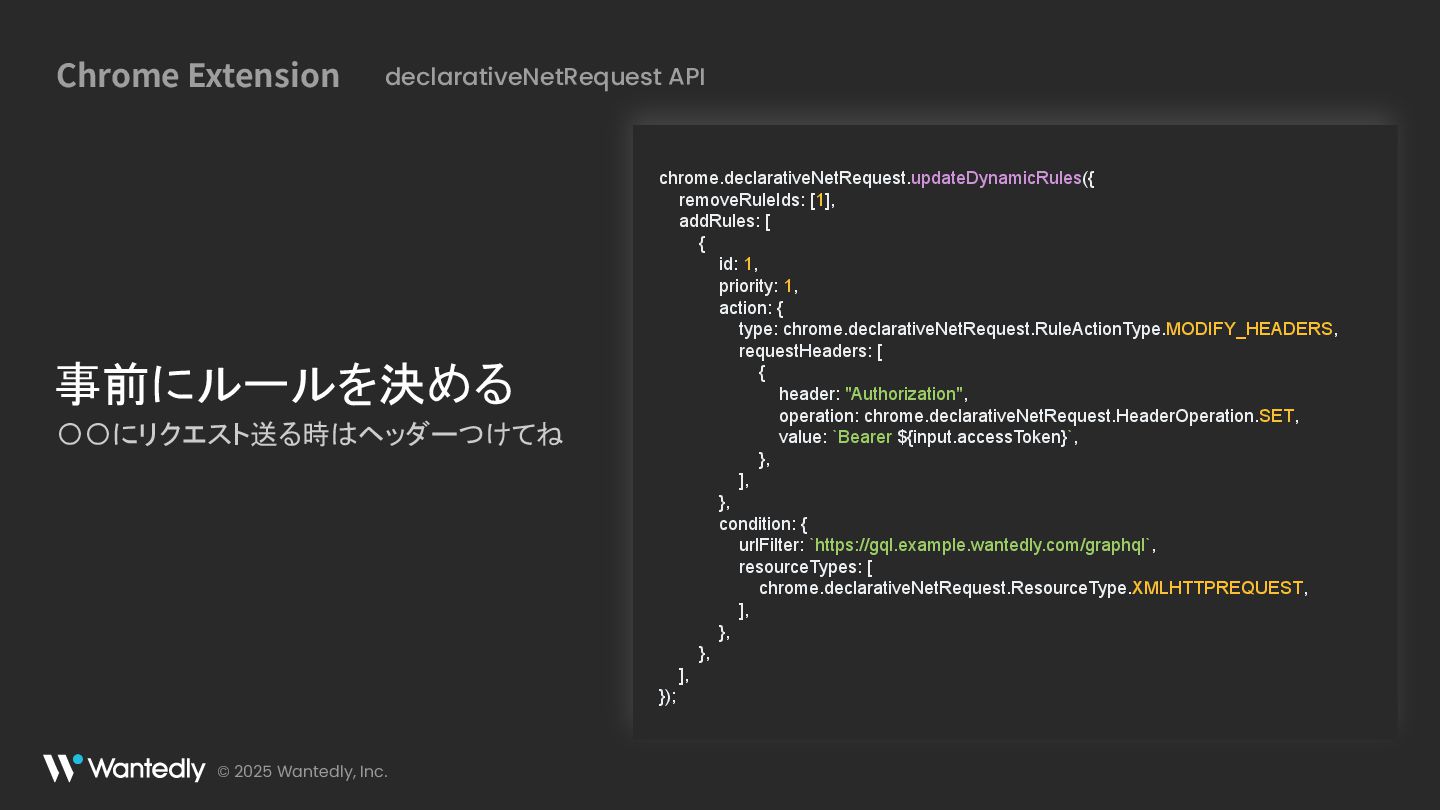This screenshot has height=810, width=1440.
Task: Click the large Japanese heading 事前にルールを決める
Action: pos(285,384)
